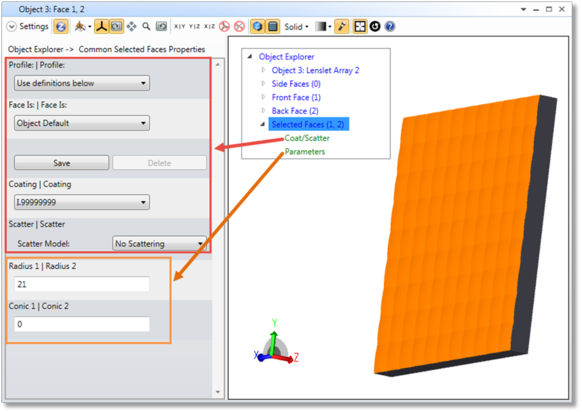Open the Face Is 'Object Default' dropdown

(82, 123)
